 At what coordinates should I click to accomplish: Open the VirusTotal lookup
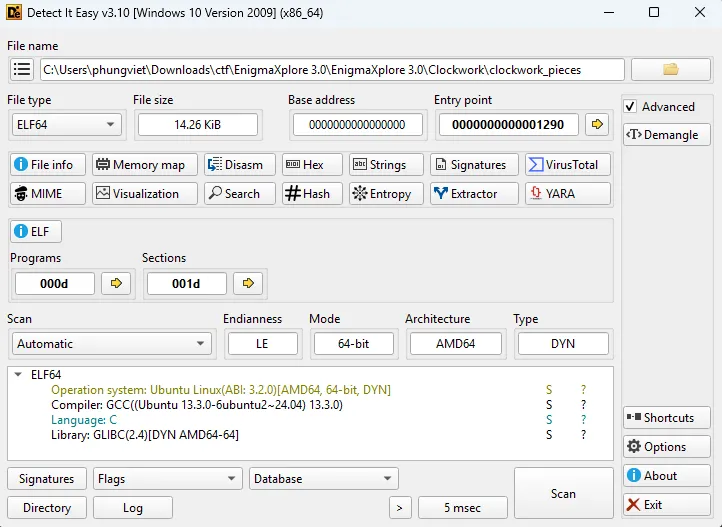point(567,165)
